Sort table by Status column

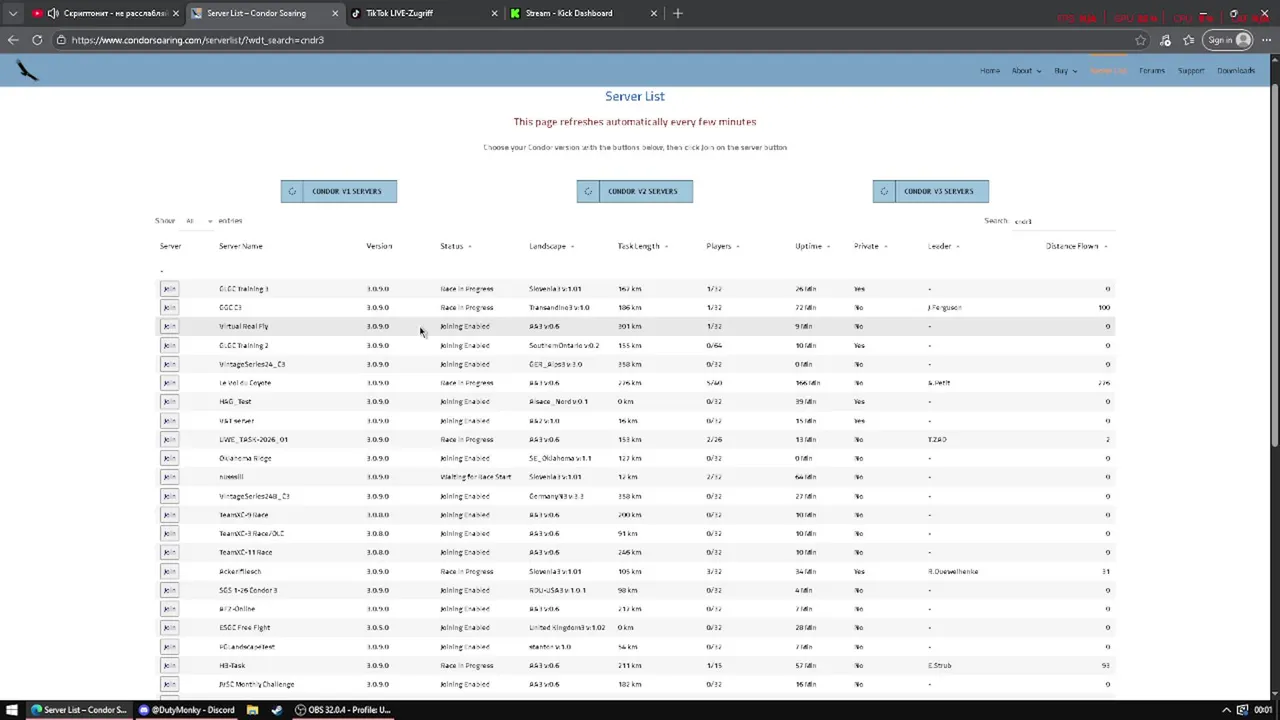coord(455,246)
